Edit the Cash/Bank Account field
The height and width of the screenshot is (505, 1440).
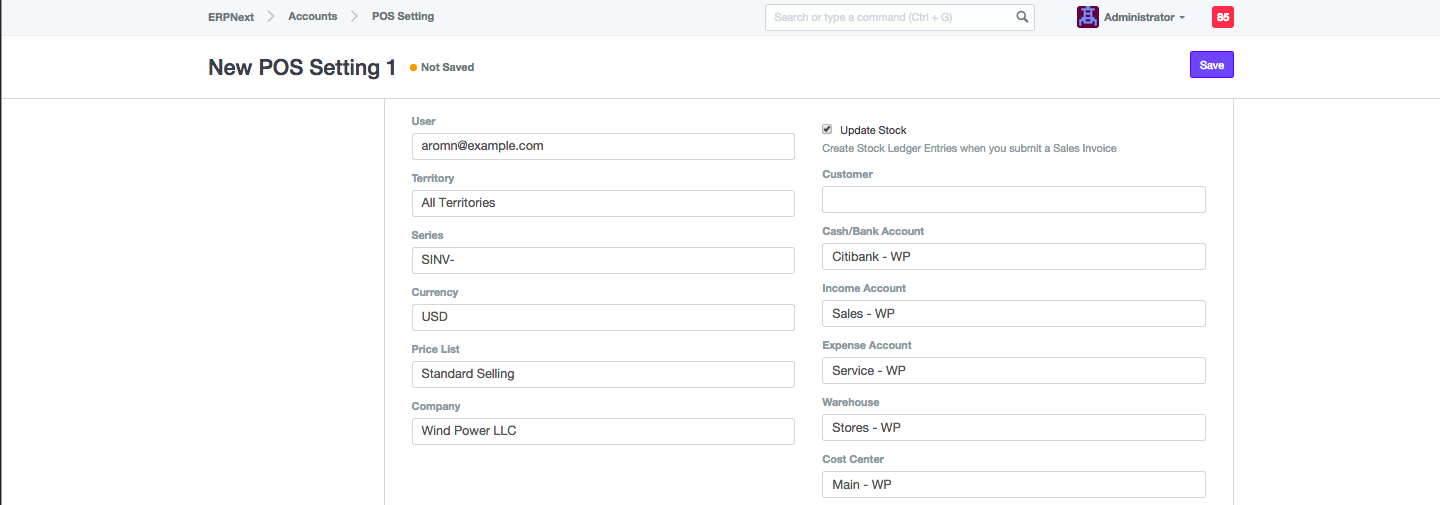pyautogui.click(x=1013, y=256)
